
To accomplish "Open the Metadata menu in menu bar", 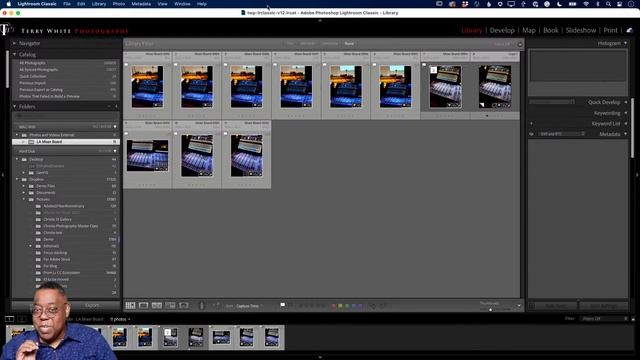I will pos(141,4).
